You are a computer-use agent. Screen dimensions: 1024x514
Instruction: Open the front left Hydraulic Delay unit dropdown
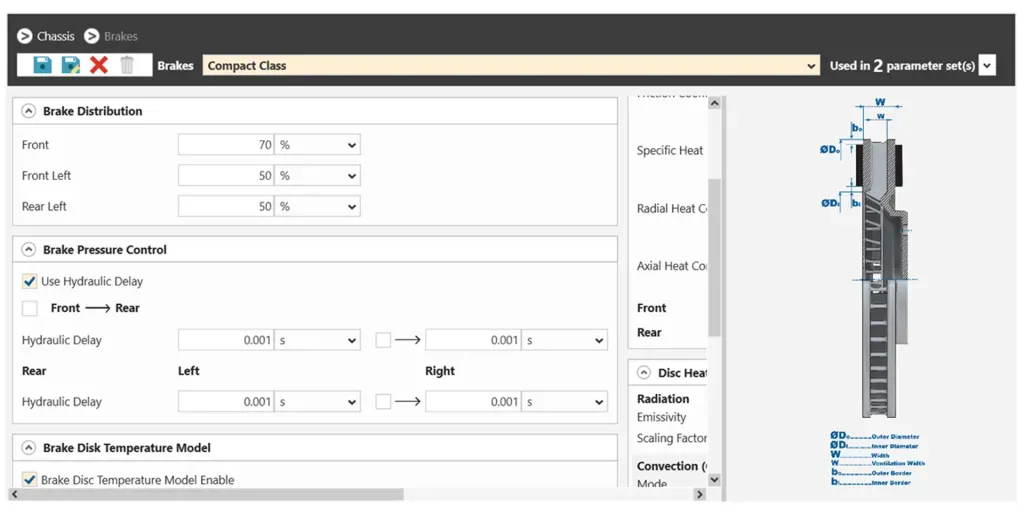(317, 340)
